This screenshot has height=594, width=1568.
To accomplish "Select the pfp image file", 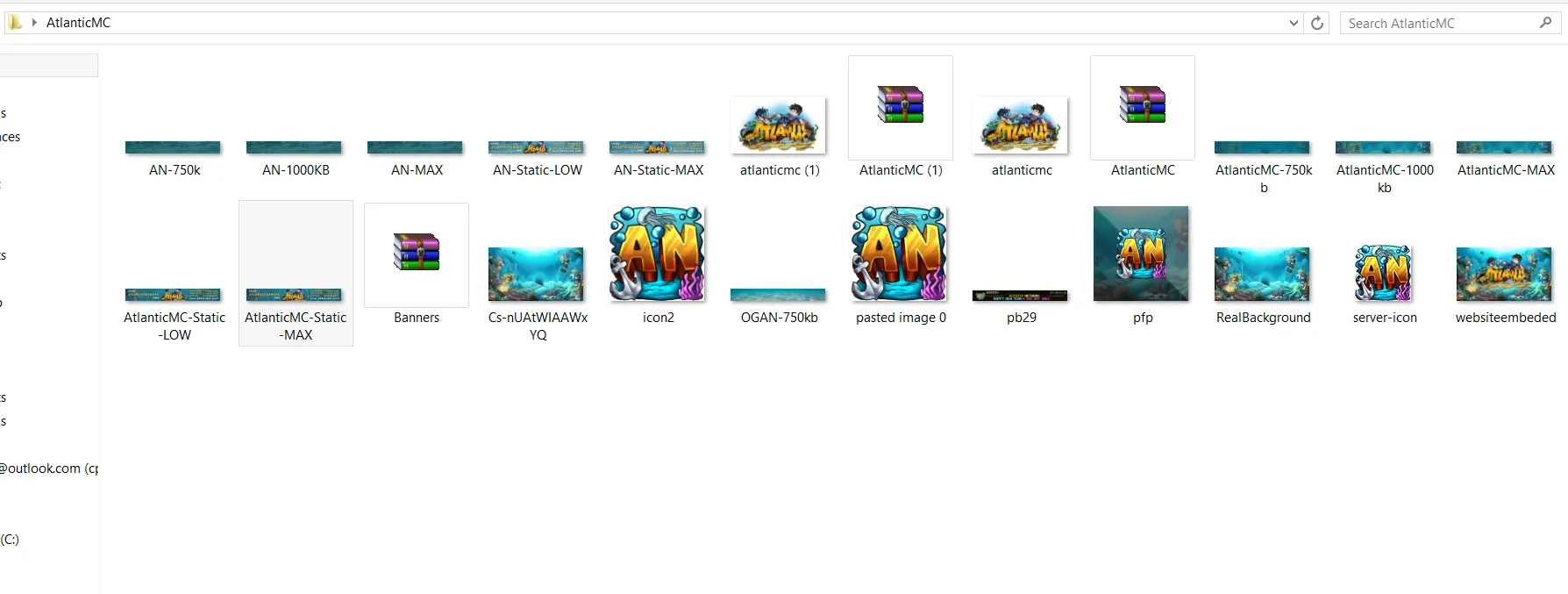I will click(1142, 254).
